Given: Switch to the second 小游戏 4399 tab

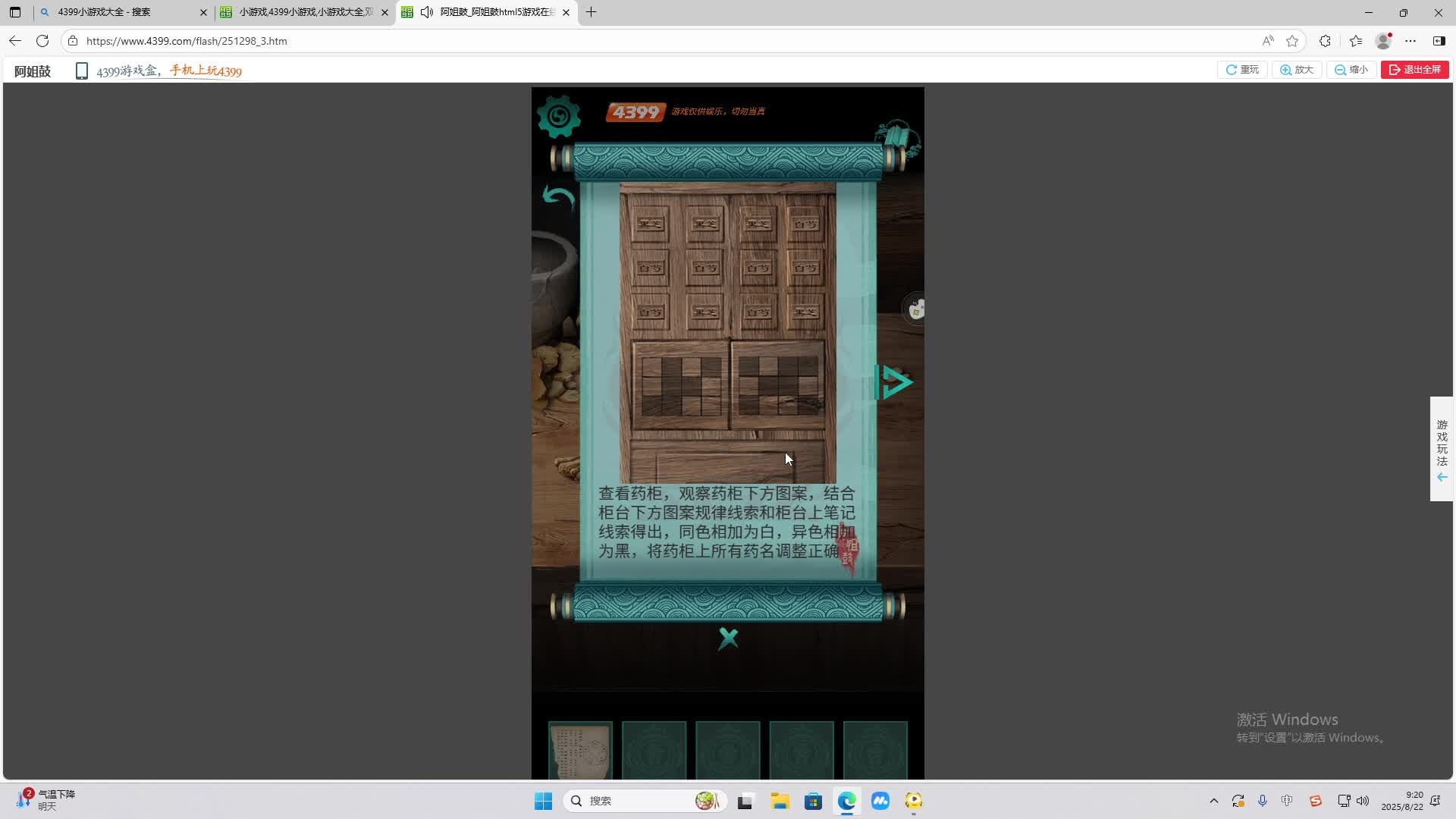Looking at the screenshot, I should pos(303,12).
